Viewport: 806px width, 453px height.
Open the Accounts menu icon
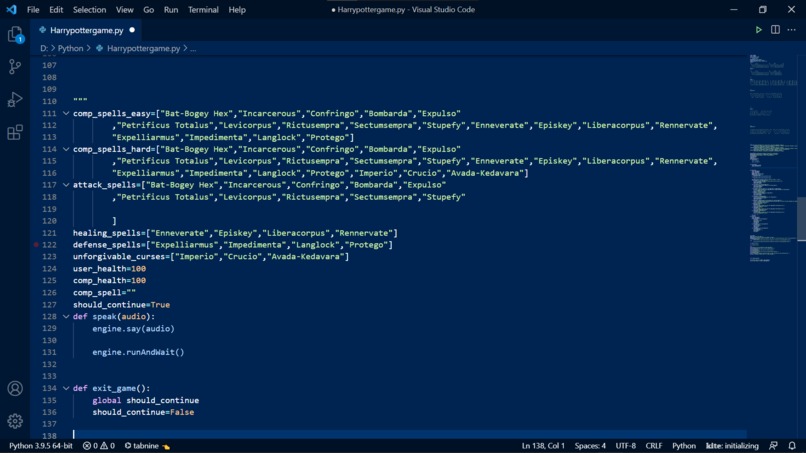tap(15, 388)
